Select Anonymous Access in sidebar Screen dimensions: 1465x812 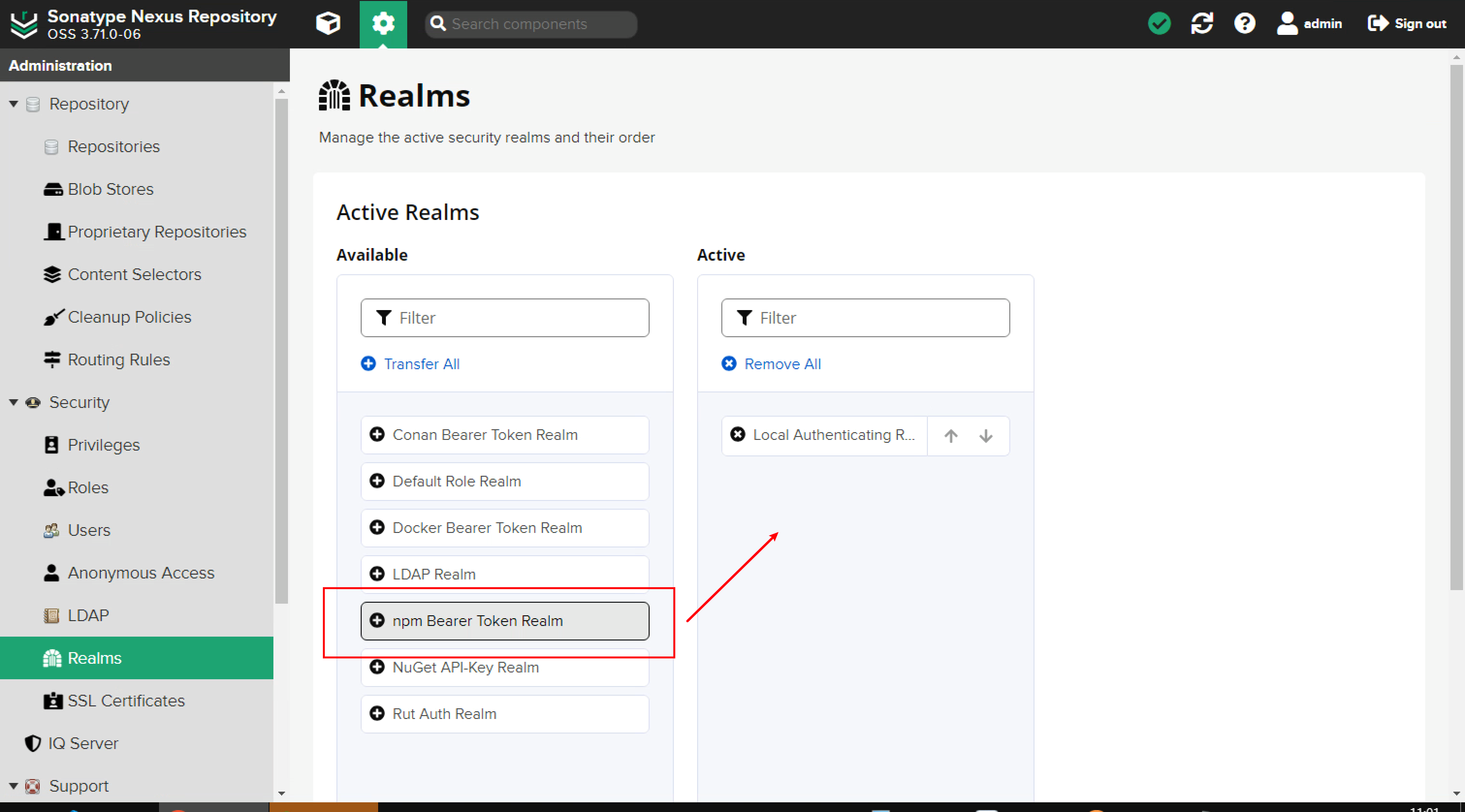click(141, 573)
